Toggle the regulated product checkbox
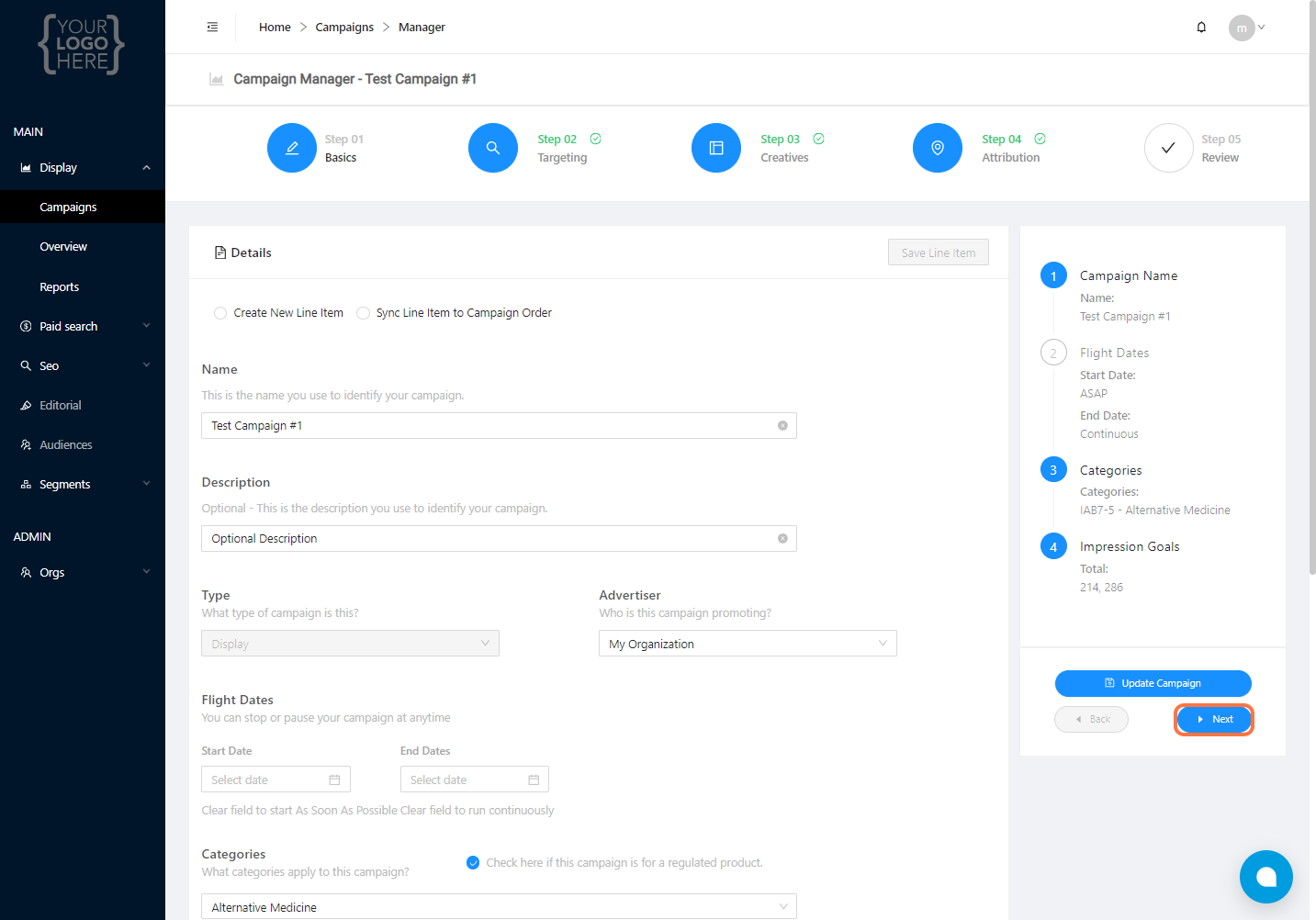The height and width of the screenshot is (920, 1316). (x=473, y=863)
